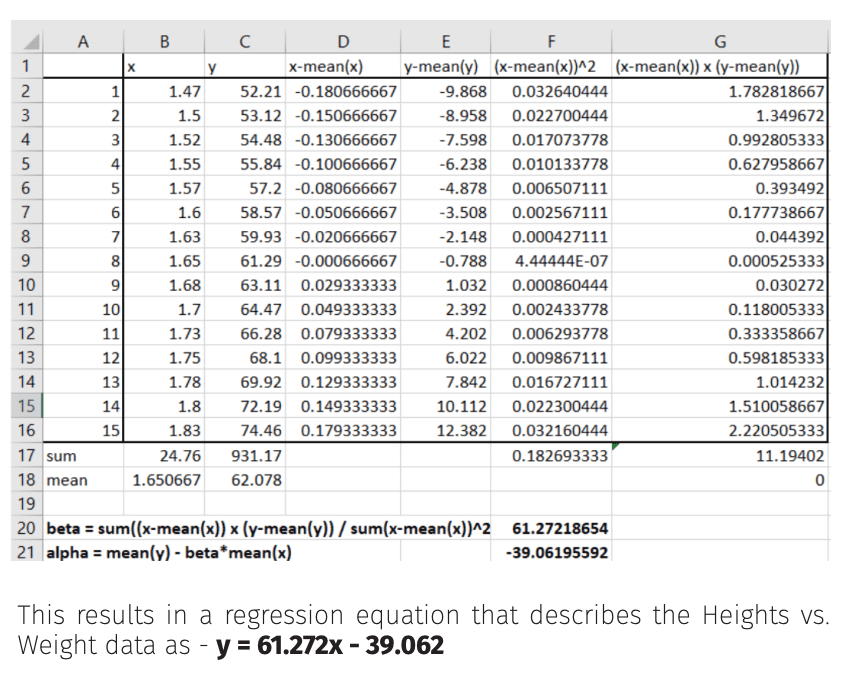
Task: Select column E header
Action: click(446, 41)
